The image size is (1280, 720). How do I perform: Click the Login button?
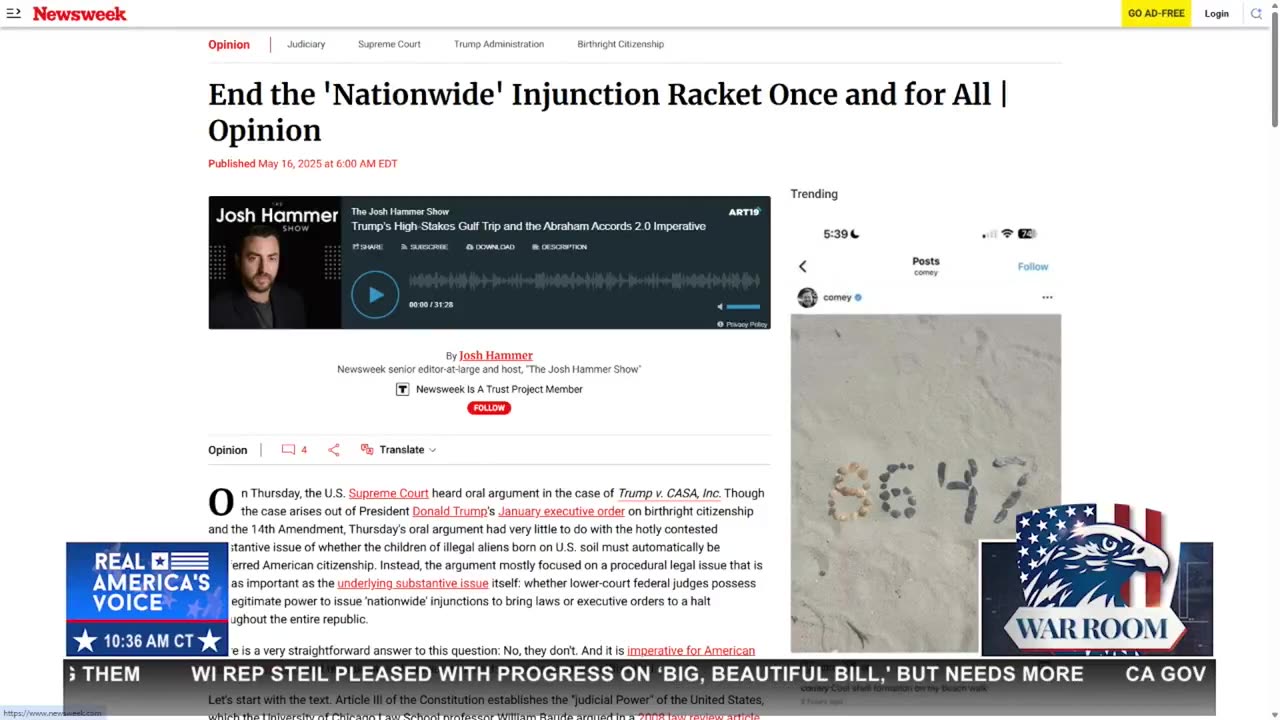1217,13
